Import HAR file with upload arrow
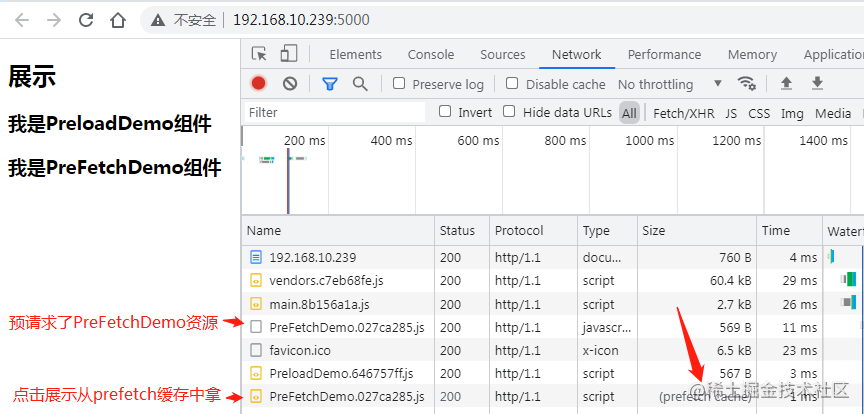This screenshot has height=414, width=864. tap(786, 84)
